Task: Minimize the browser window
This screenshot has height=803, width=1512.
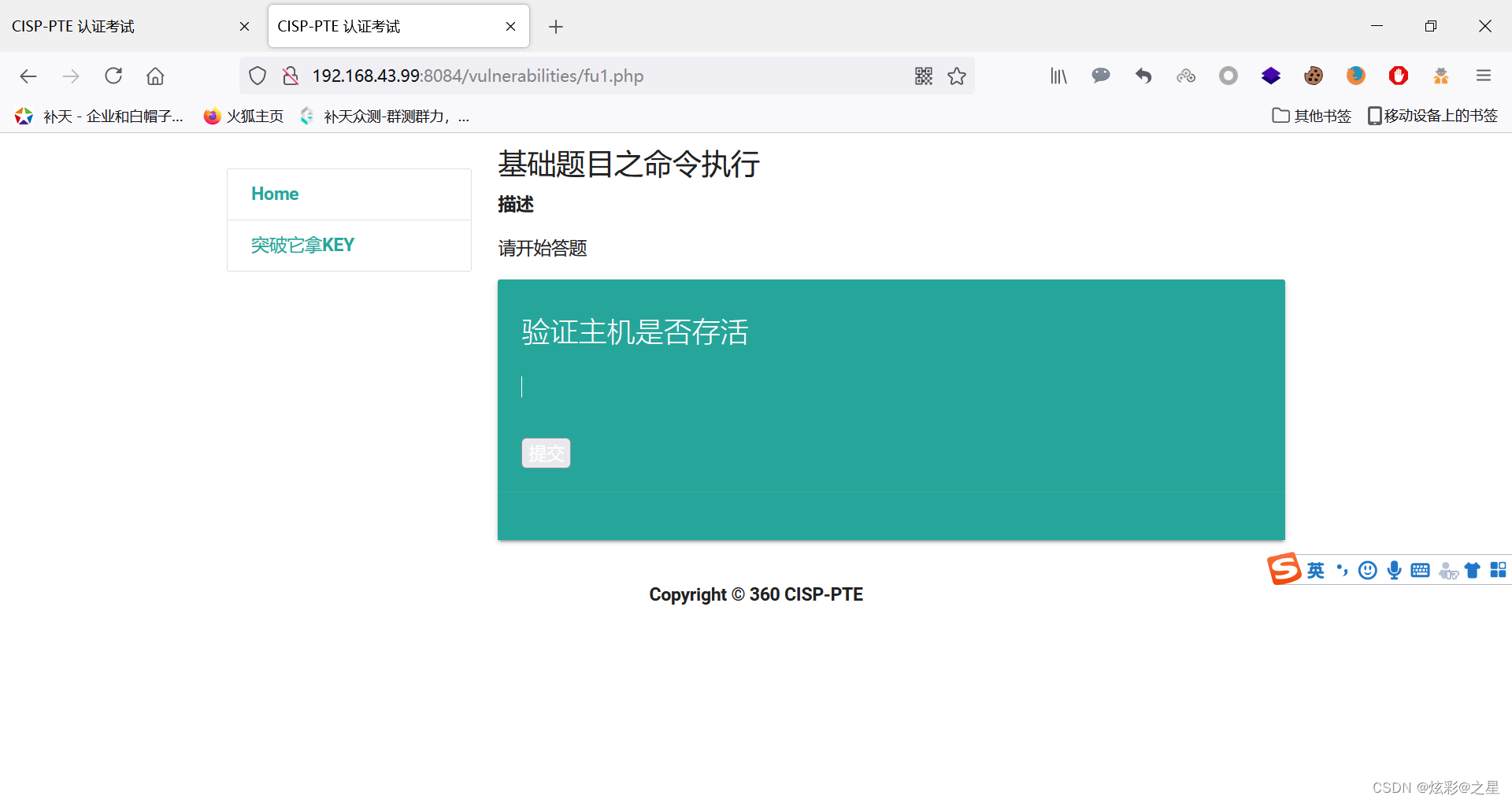Action: pos(1377,26)
